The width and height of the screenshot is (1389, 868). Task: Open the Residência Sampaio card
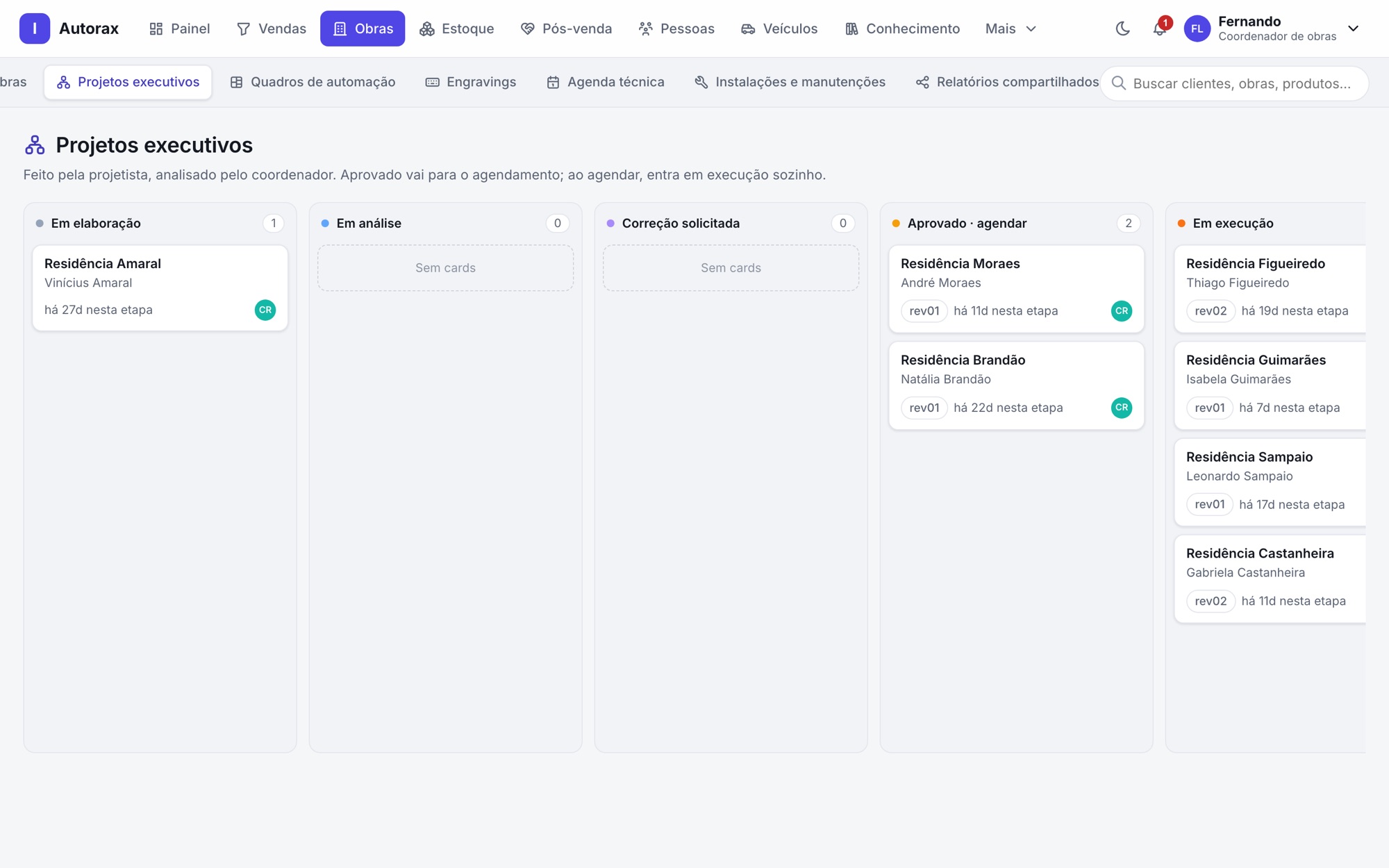1270,482
